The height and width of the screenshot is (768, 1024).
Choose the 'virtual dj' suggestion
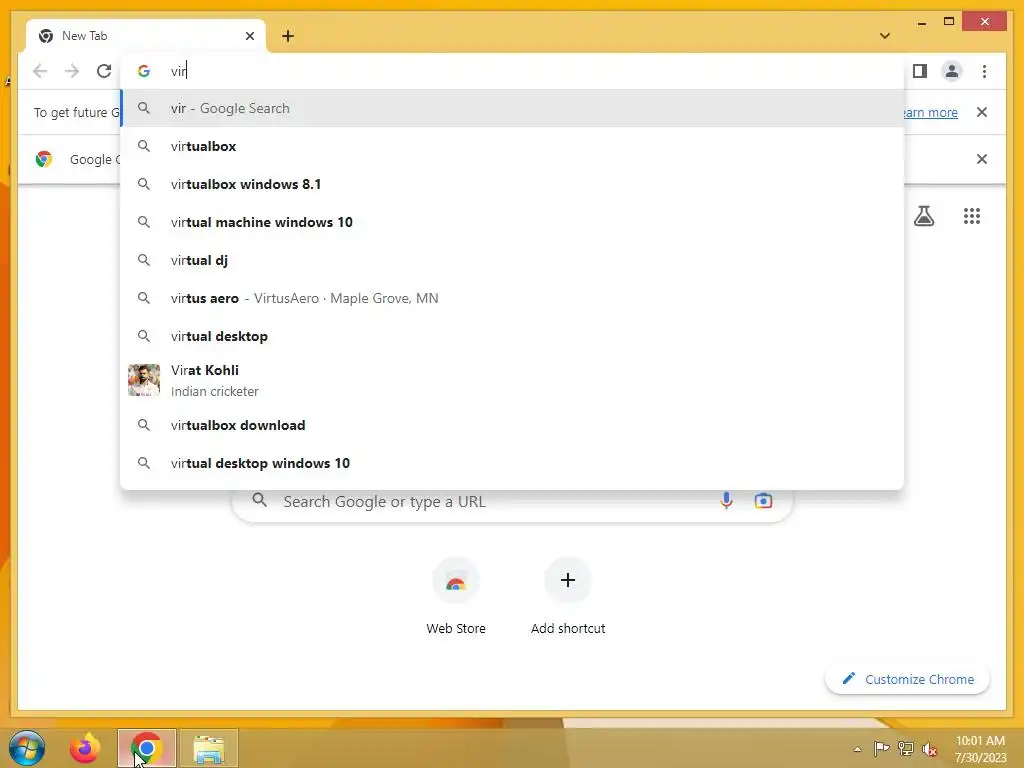coord(512,260)
